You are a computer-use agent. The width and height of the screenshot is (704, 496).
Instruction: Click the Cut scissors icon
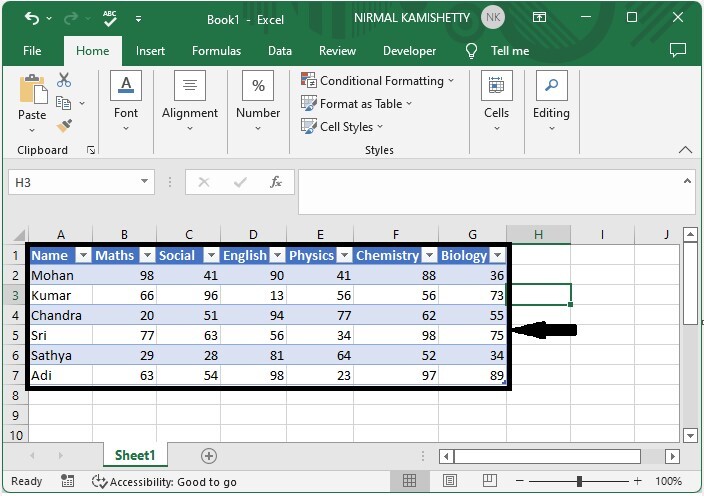click(64, 80)
